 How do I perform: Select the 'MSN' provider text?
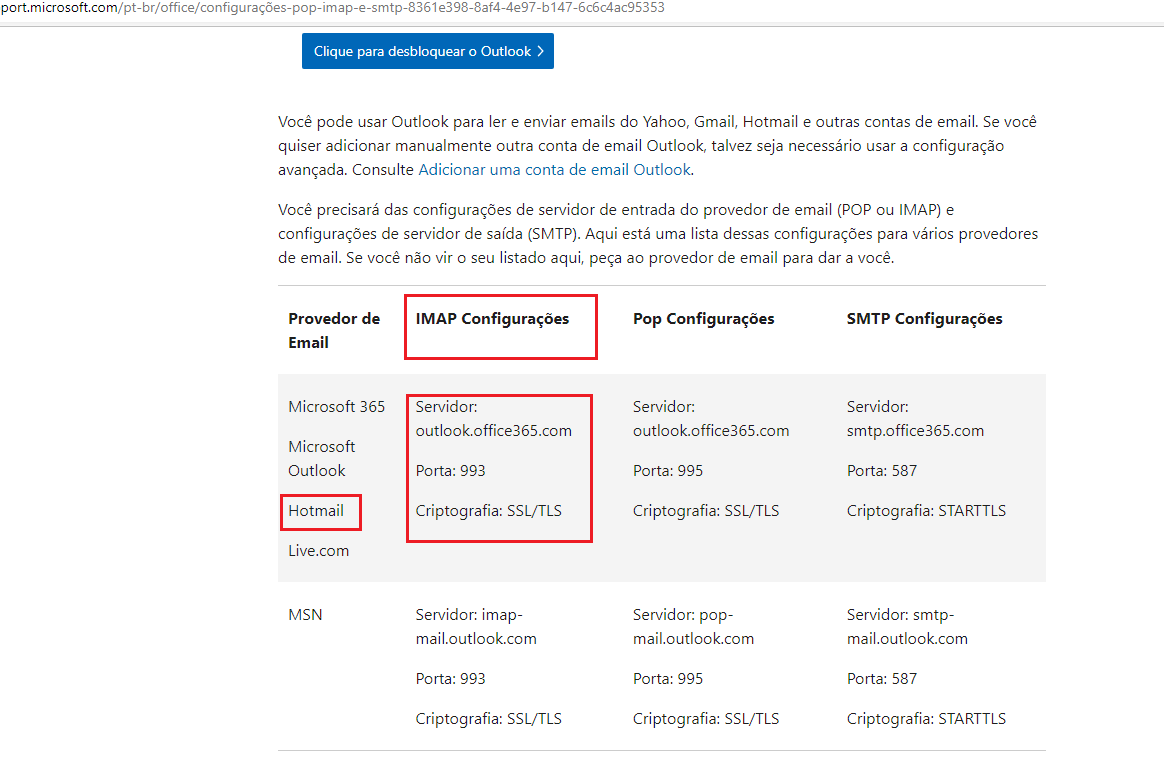305,614
